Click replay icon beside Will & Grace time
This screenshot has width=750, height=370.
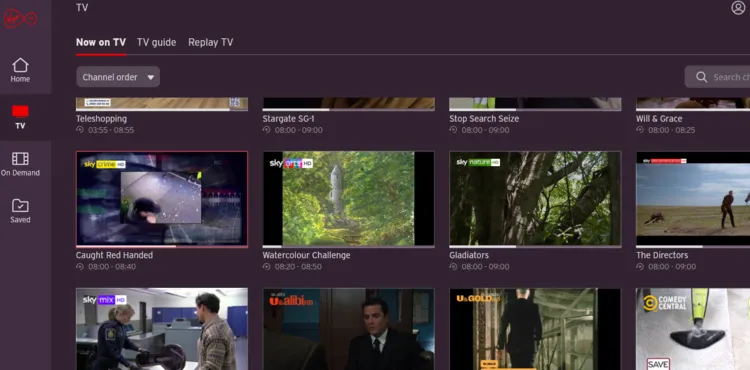(640, 130)
